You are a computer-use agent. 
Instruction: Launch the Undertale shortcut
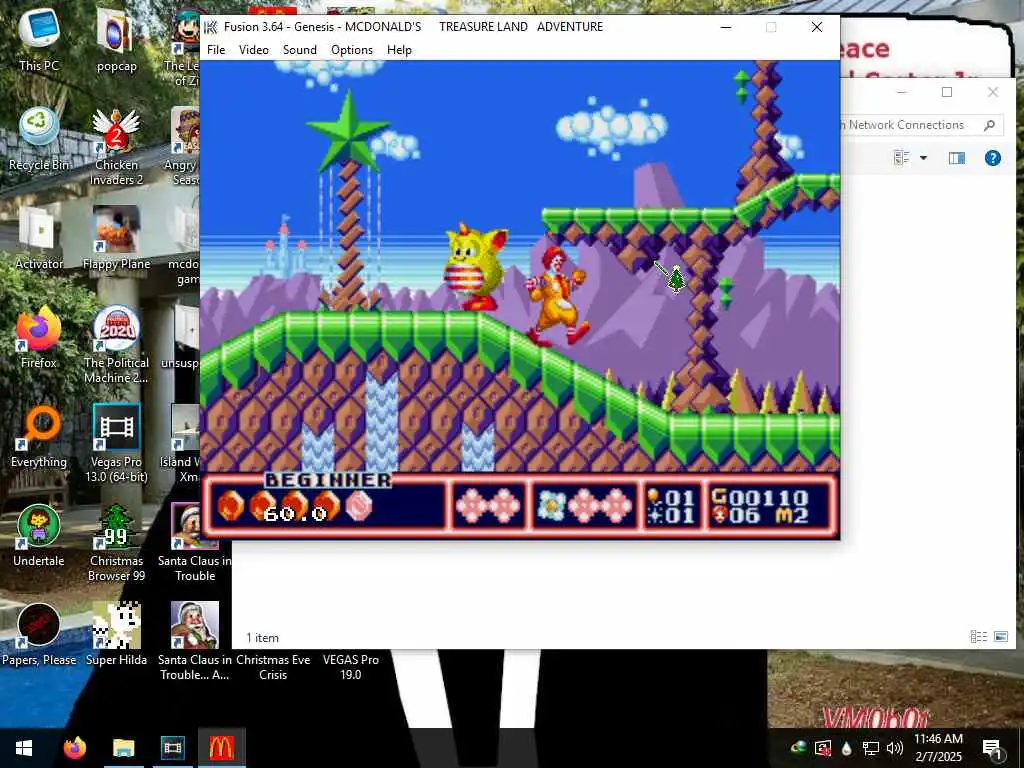(x=39, y=536)
